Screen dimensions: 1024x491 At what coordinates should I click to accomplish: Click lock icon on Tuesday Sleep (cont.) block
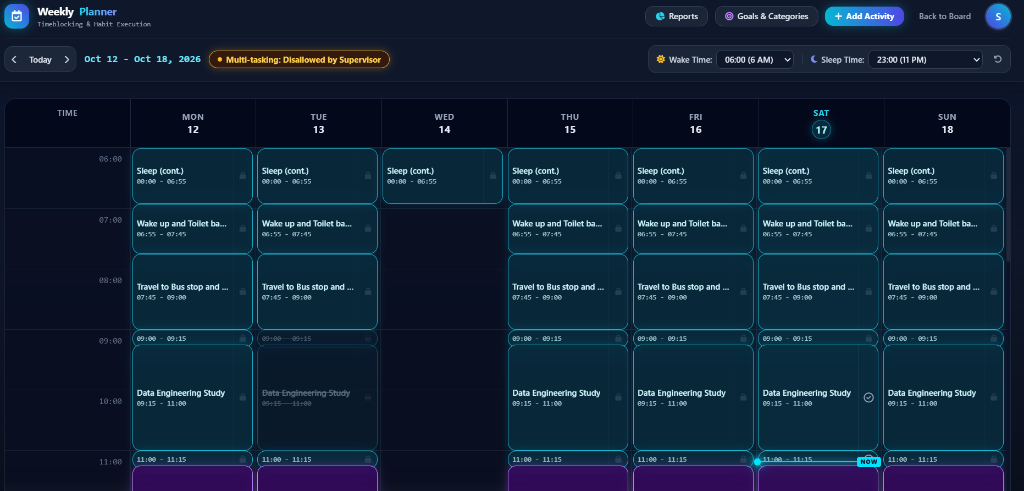tap(368, 176)
